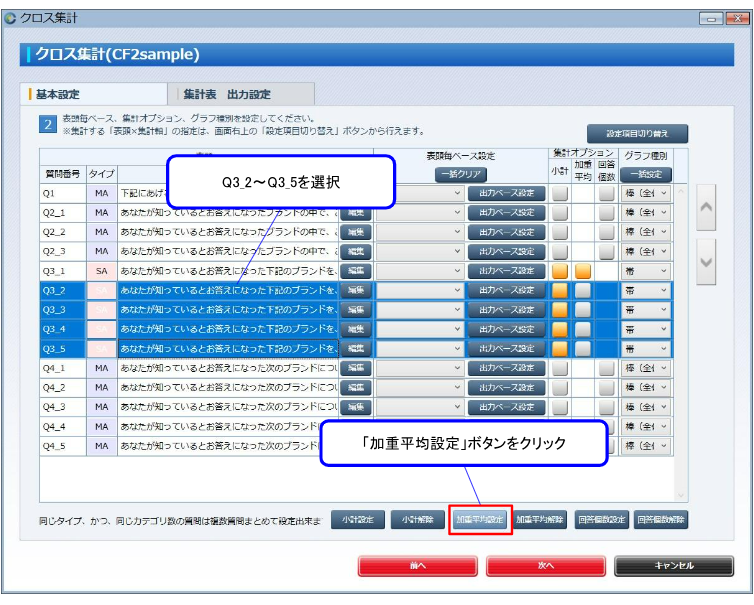Click the 編集 button for Q2_1
Viewport: 754px width, 605px height.
click(356, 213)
